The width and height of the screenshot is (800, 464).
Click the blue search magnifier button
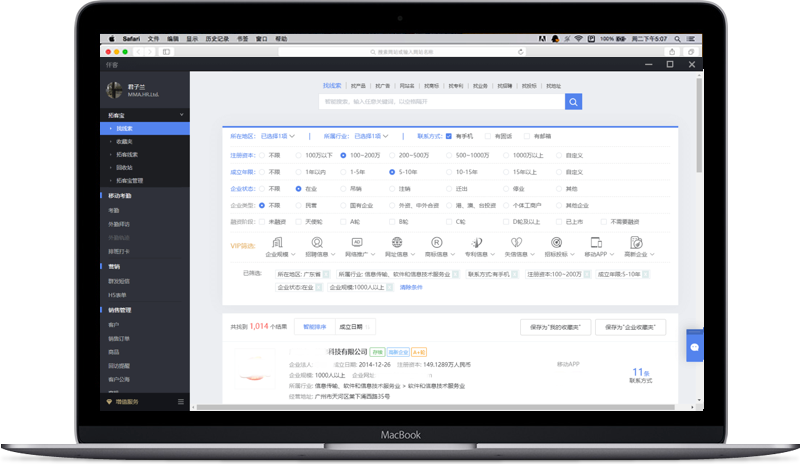[x=573, y=101]
